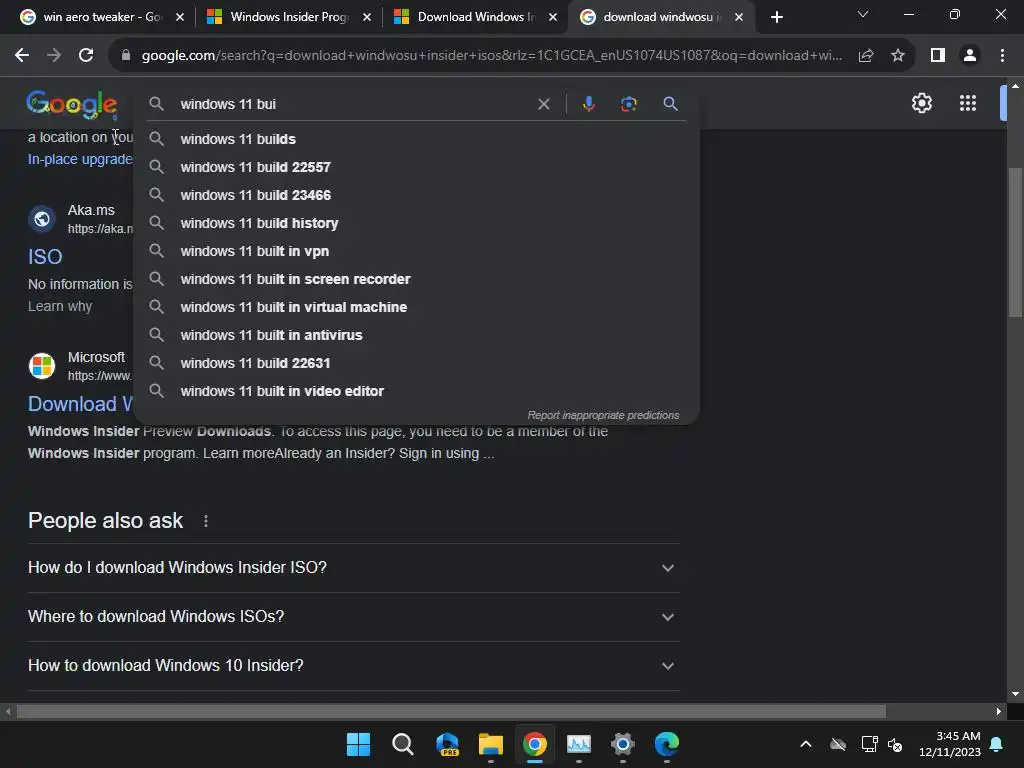Submit search with blue magnifier icon

[x=670, y=104]
